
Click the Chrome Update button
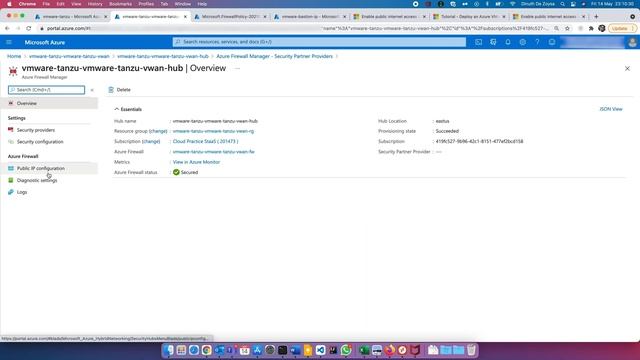[622, 29]
